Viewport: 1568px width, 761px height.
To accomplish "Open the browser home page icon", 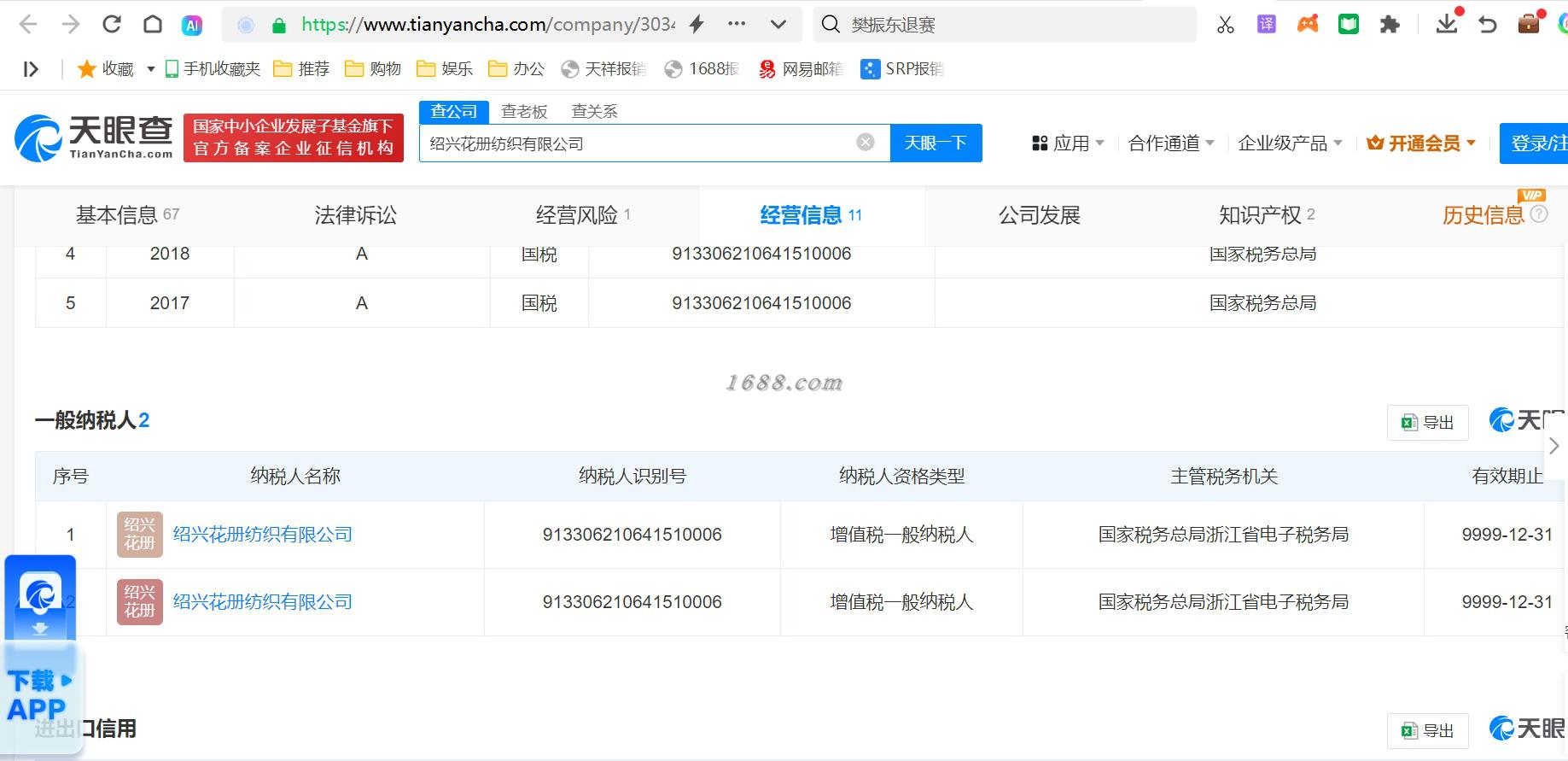I will click(153, 25).
